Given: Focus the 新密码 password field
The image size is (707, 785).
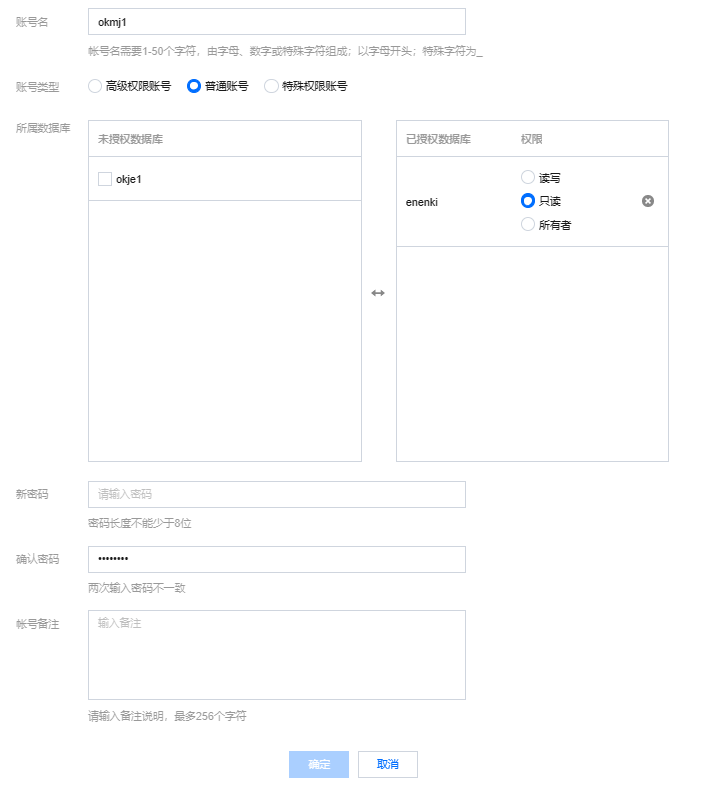Looking at the screenshot, I should coord(277,494).
